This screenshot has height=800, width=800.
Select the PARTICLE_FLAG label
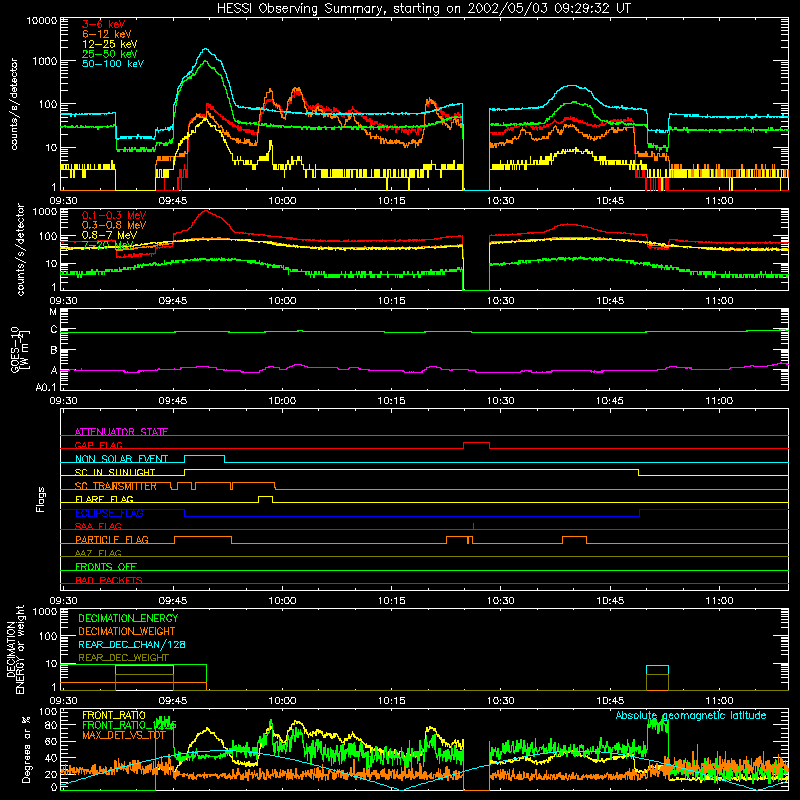pyautogui.click(x=112, y=539)
